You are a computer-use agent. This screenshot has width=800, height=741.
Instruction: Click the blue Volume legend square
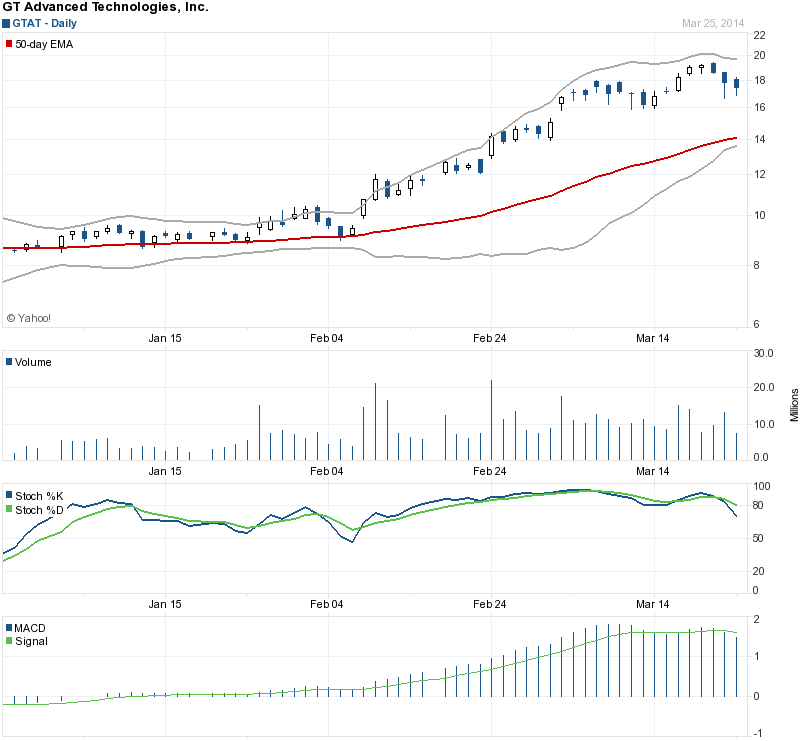click(x=9, y=362)
